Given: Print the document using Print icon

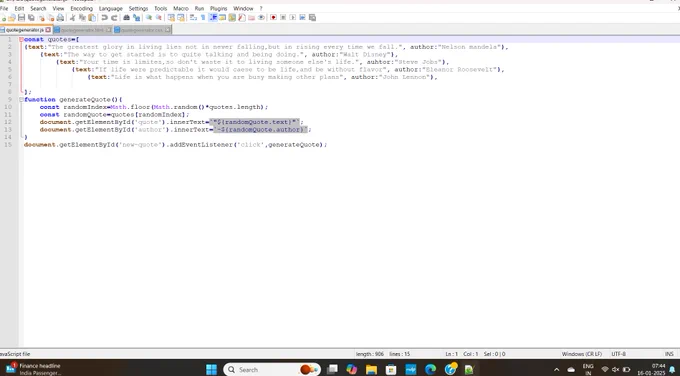Looking at the screenshot, I should tap(60, 17).
